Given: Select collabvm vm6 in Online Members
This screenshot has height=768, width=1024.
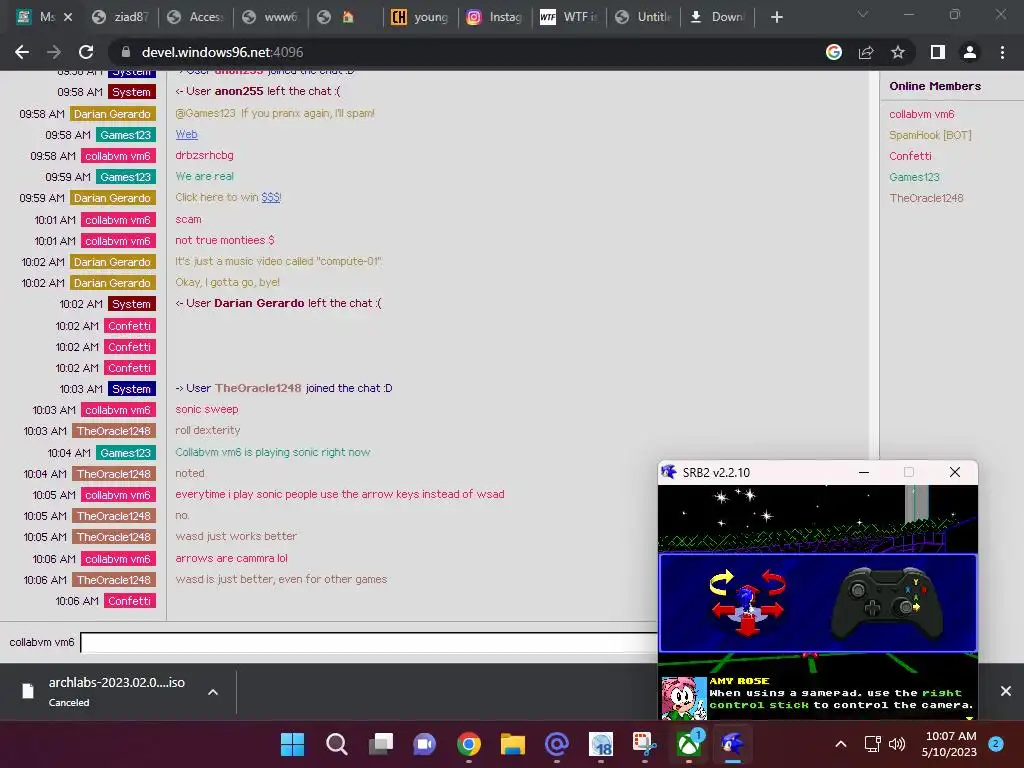Looking at the screenshot, I should 921,114.
